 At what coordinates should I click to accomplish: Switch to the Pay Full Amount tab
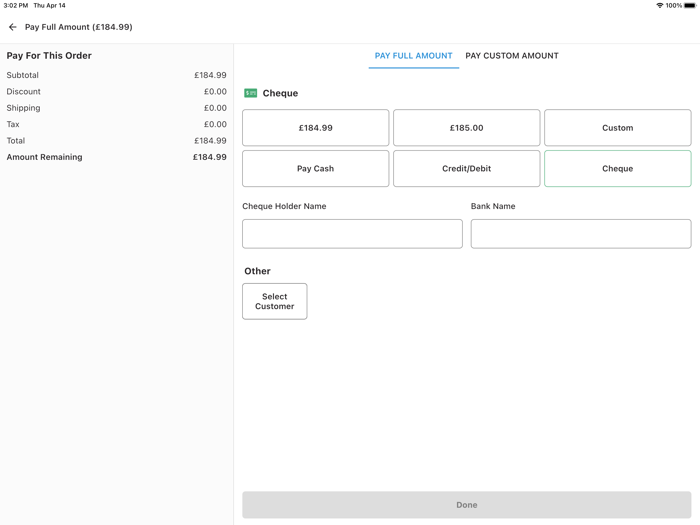pos(413,56)
